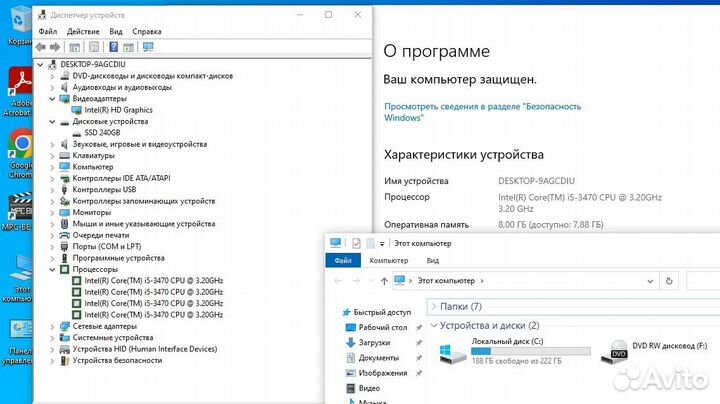Image resolution: width=720 pixels, height=404 pixels.
Task: Click Local Disk (C:) drive icon
Action: click(x=452, y=353)
